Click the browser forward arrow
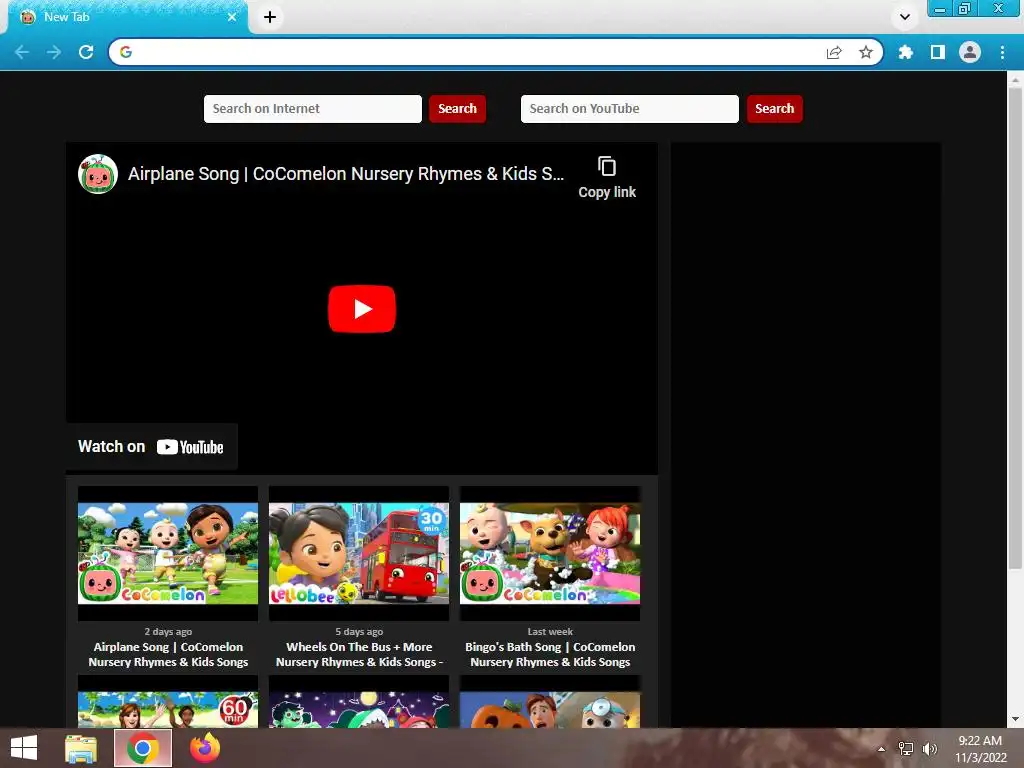The width and height of the screenshot is (1024, 768). pyautogui.click(x=54, y=52)
